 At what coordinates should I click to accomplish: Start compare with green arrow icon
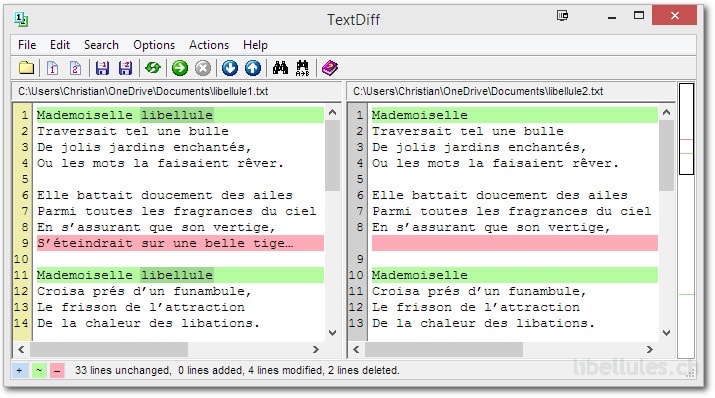pyautogui.click(x=180, y=68)
